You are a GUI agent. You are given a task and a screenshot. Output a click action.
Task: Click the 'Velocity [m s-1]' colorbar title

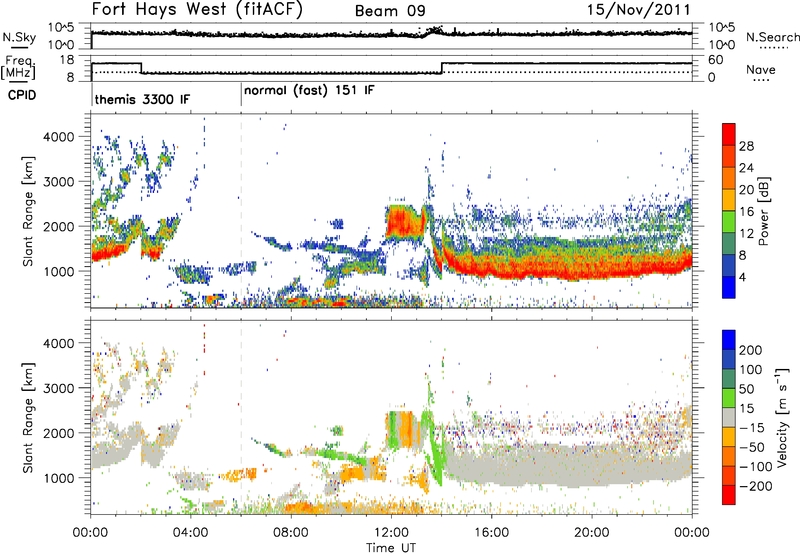(782, 418)
